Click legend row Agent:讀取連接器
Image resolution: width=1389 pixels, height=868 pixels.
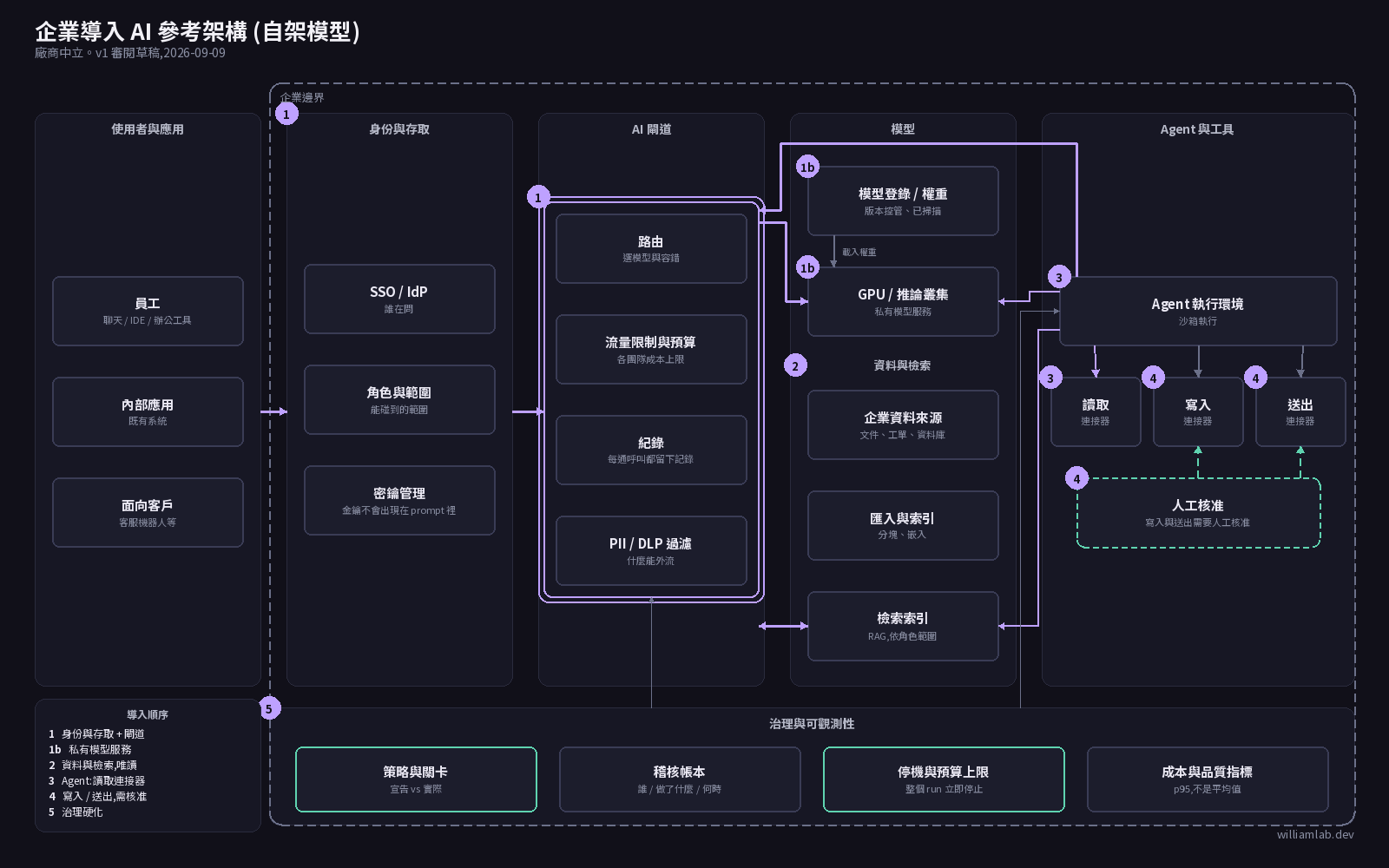(96, 780)
